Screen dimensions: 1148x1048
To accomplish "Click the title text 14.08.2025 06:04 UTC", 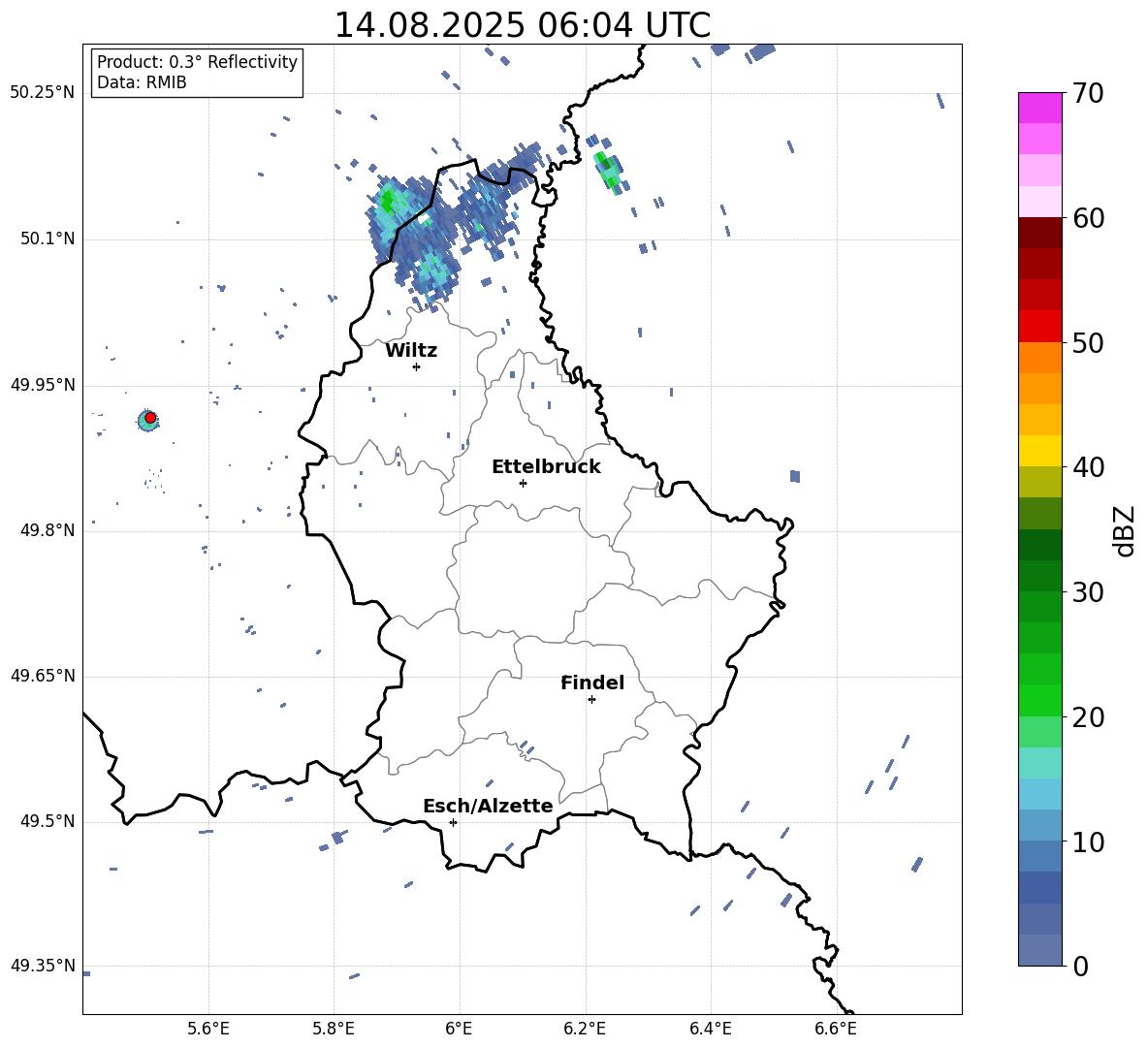I will (x=522, y=25).
